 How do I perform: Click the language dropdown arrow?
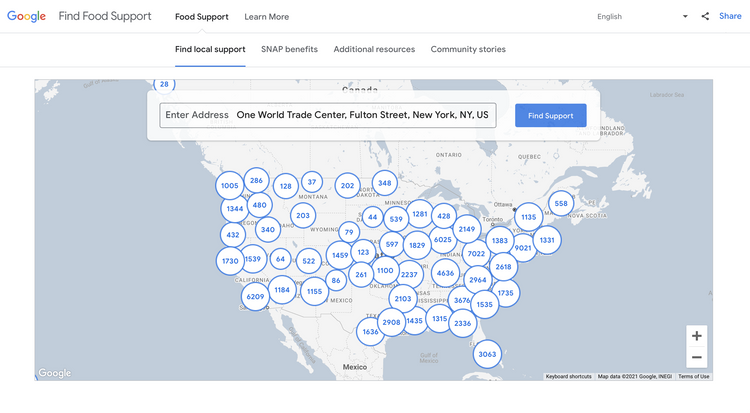[x=685, y=16]
